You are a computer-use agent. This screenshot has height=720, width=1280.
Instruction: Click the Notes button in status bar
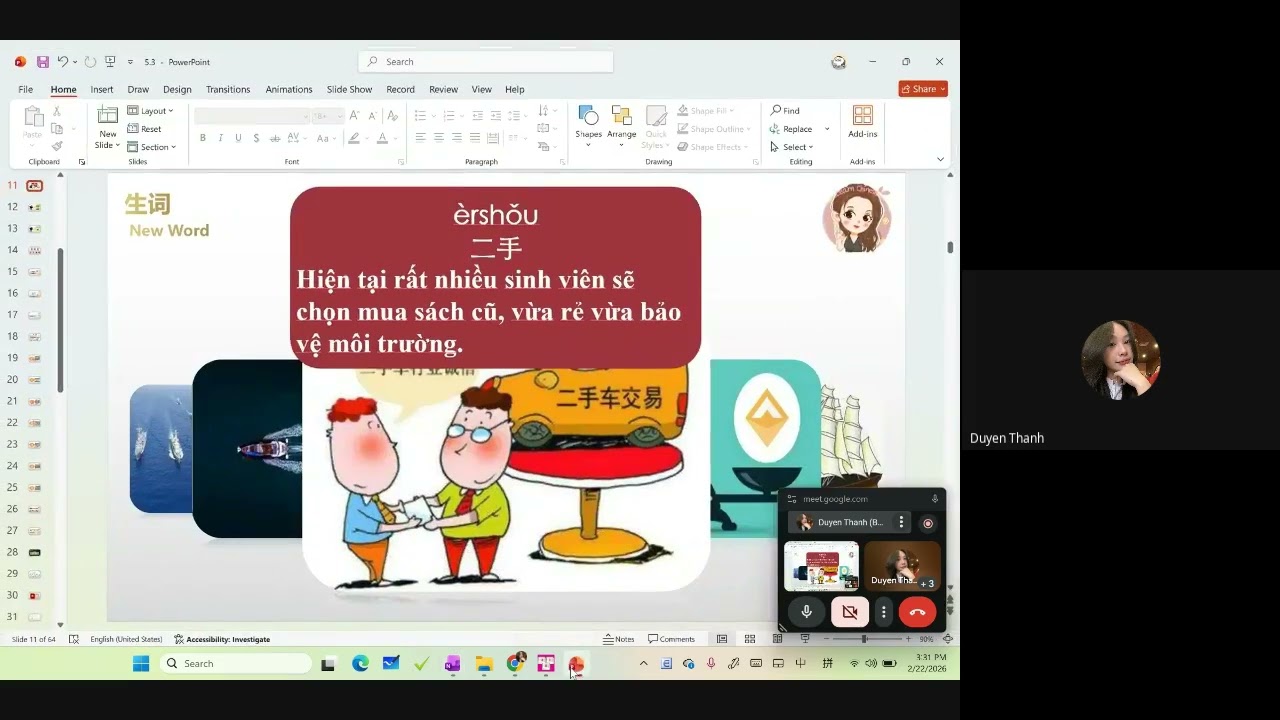click(x=619, y=639)
